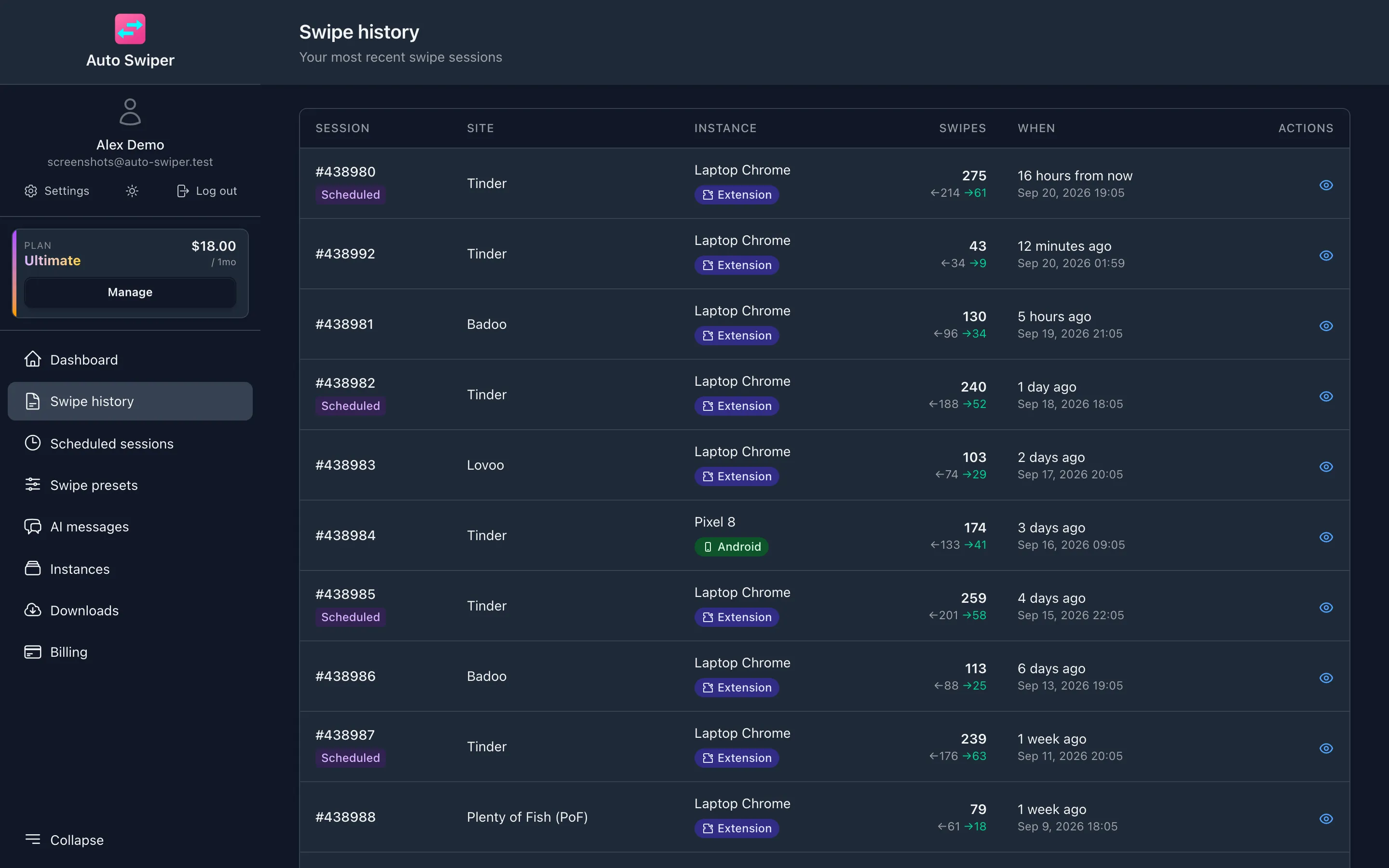Screen dimensions: 1389x868
Task: View session #438987 with the eye icon
Action: point(1326,748)
